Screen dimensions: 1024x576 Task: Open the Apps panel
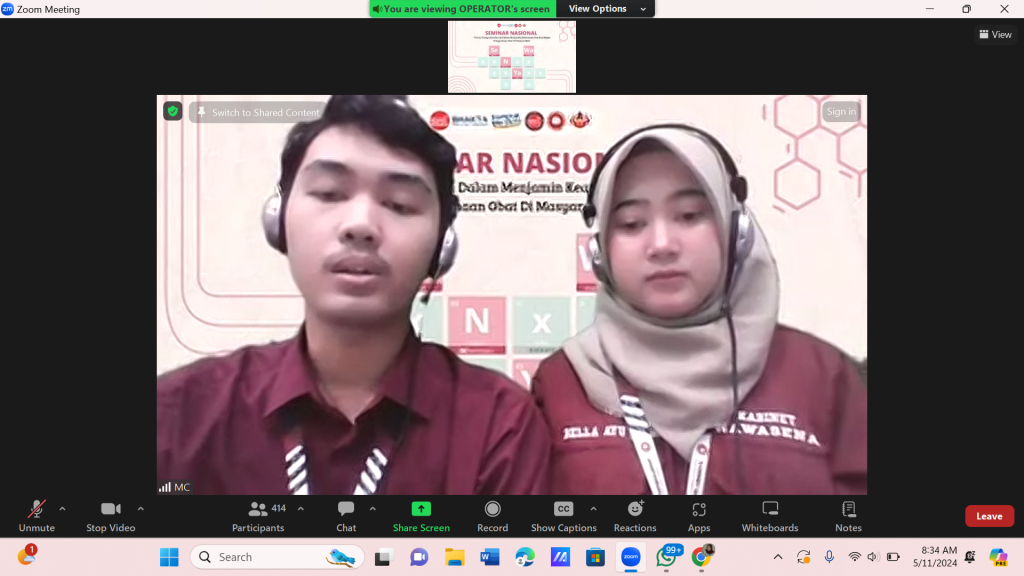tap(699, 510)
